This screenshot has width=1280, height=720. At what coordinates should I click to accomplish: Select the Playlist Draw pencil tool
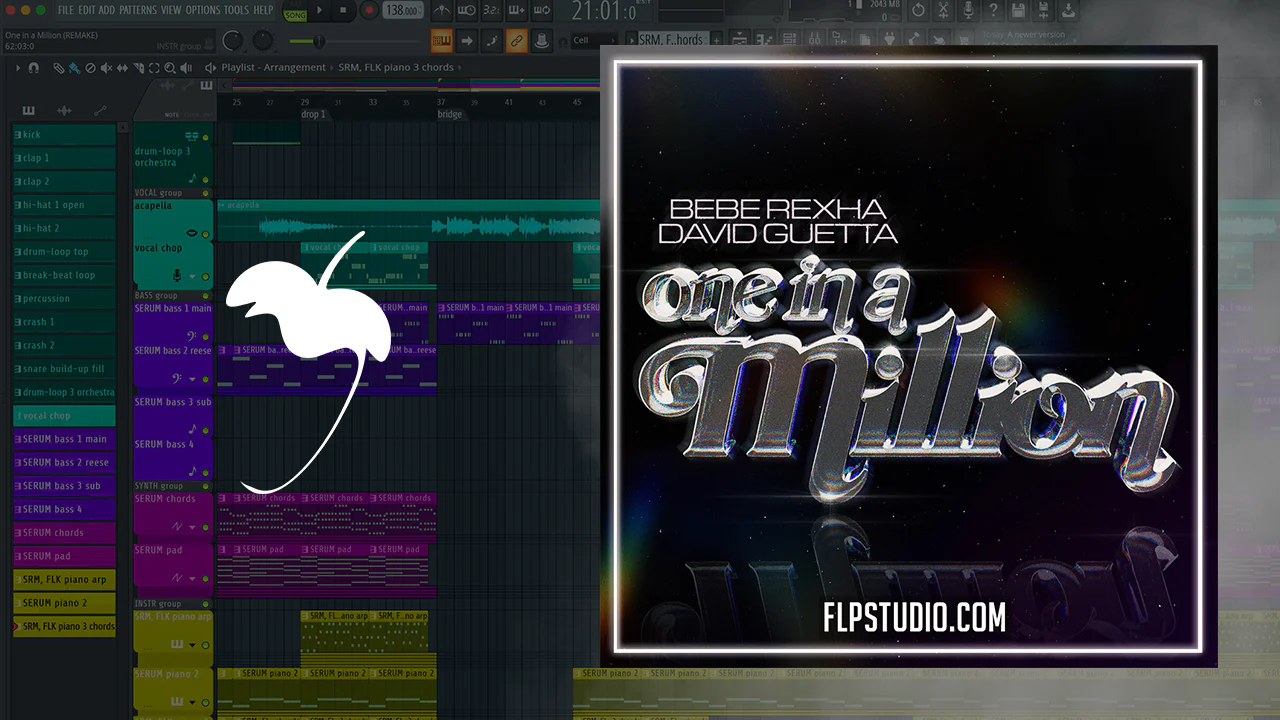click(59, 68)
